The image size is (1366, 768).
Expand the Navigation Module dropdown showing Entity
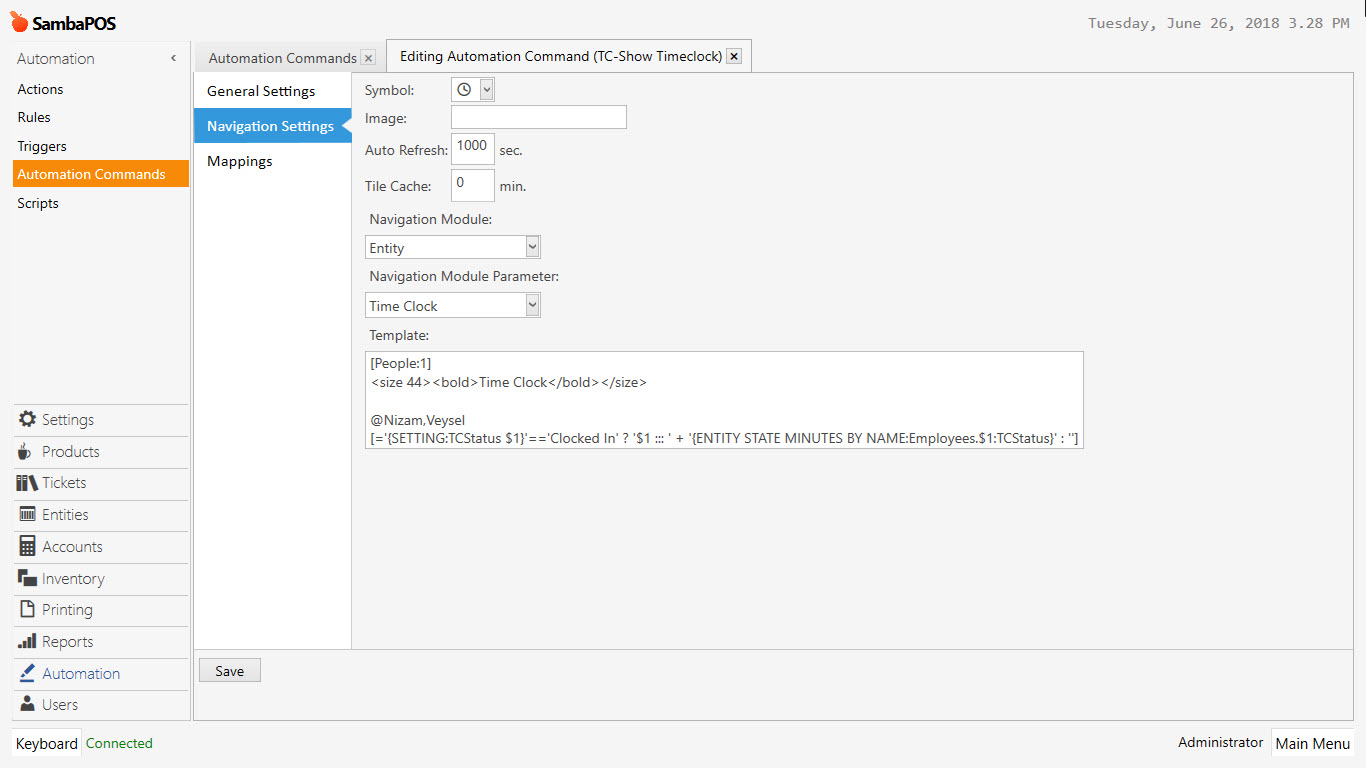coord(532,247)
